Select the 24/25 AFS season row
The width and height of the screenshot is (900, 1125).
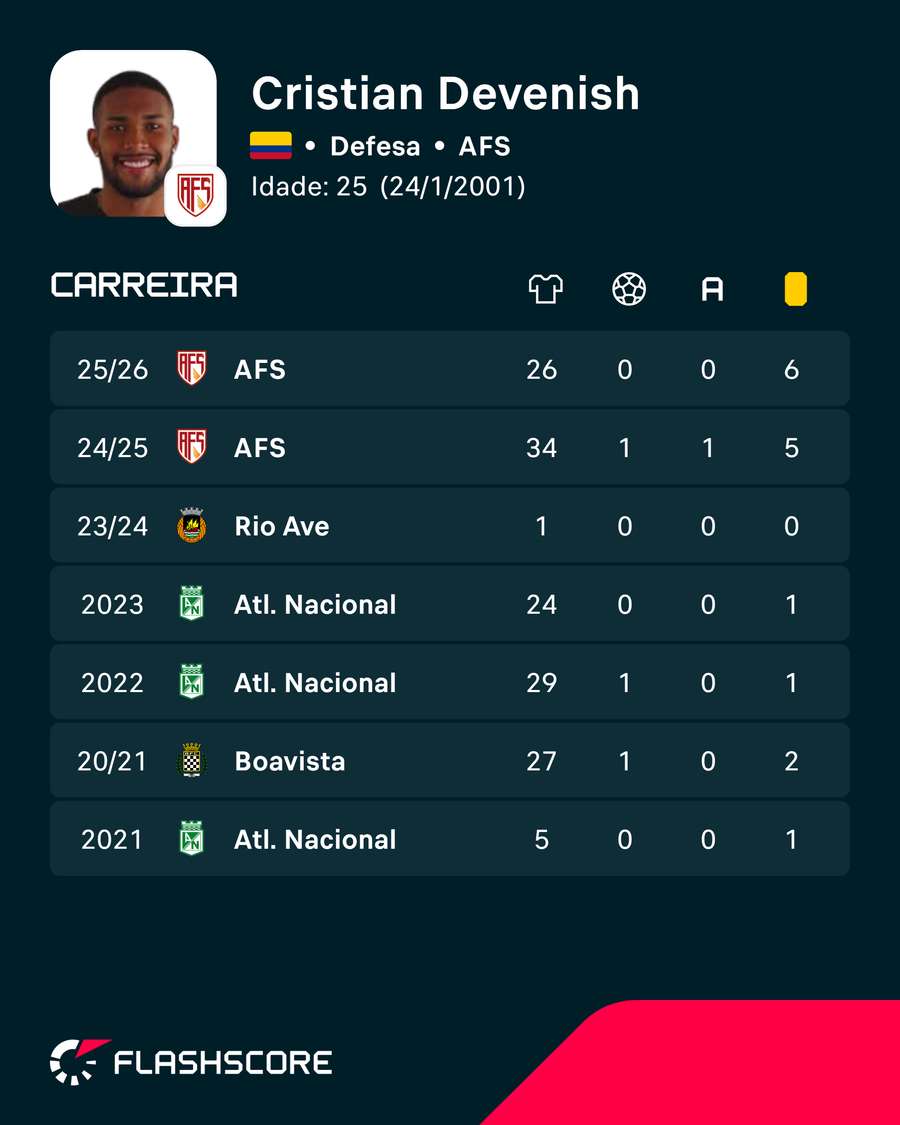[x=449, y=447]
